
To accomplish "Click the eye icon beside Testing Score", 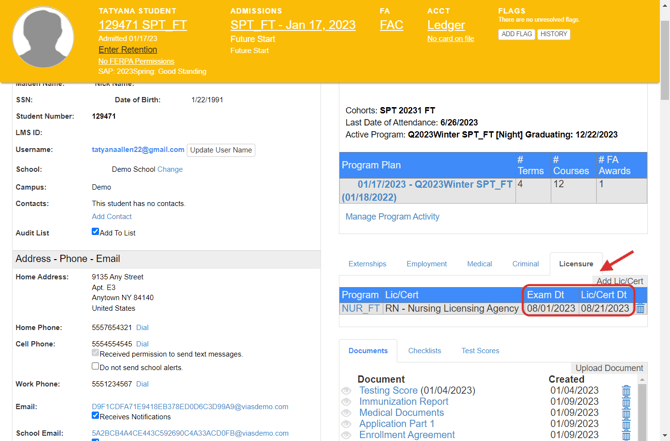I will click(346, 391).
